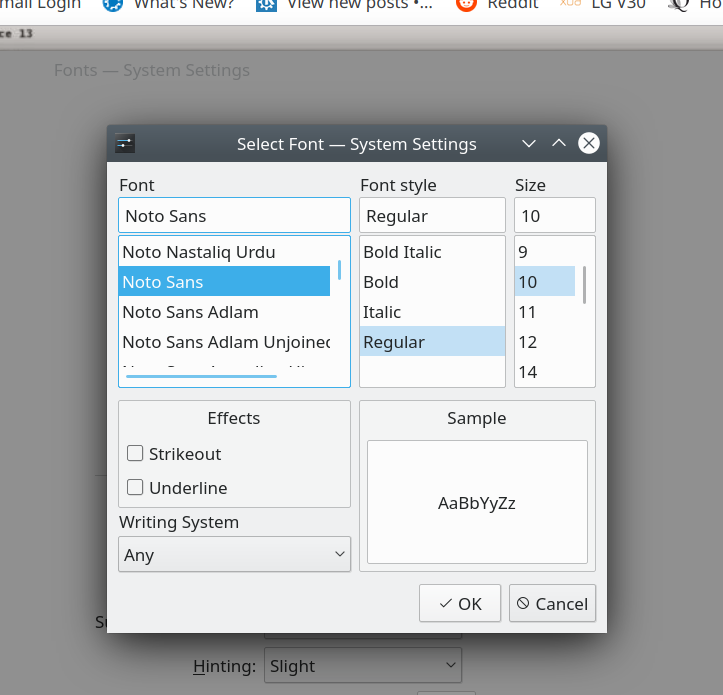Close the Select Font dialog
The image size is (723, 695).
589,144
